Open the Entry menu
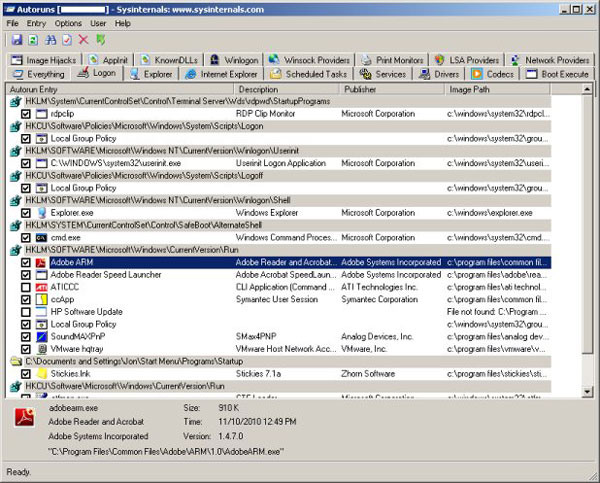 click(36, 23)
